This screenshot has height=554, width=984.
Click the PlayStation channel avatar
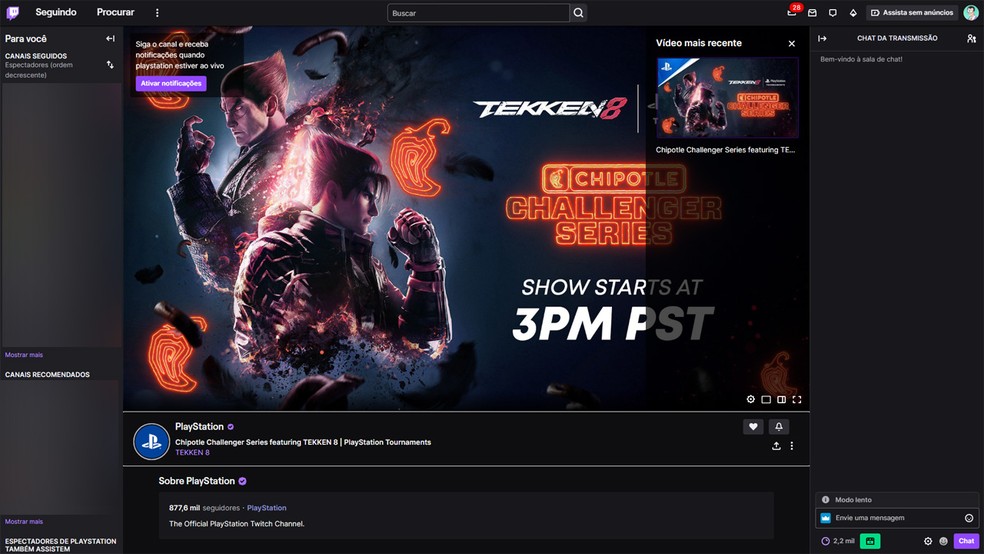151,442
